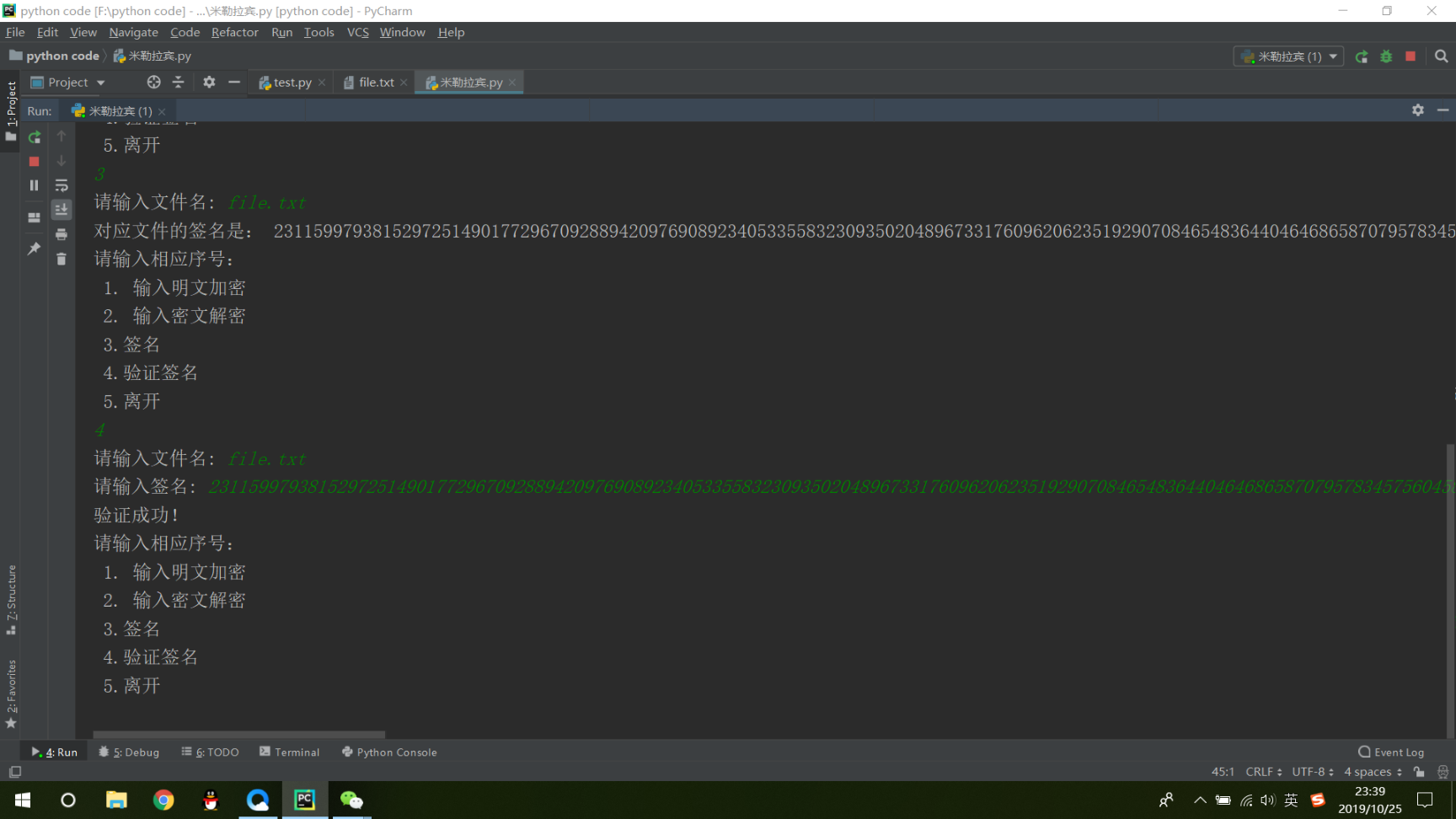The width and height of the screenshot is (1456, 819).
Task: Locate current file in Project view
Action: (153, 82)
